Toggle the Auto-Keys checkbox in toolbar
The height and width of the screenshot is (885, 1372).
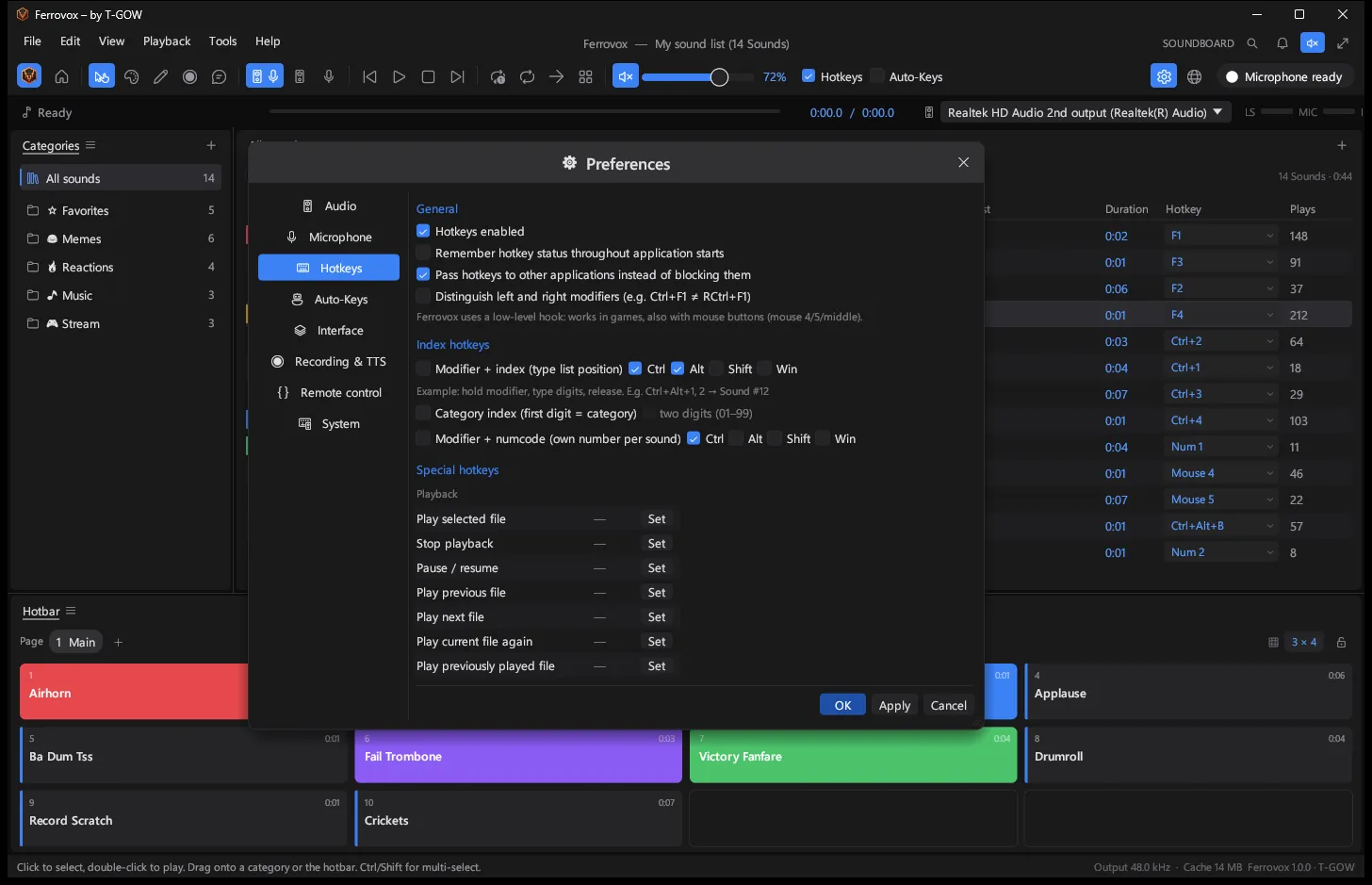[877, 76]
